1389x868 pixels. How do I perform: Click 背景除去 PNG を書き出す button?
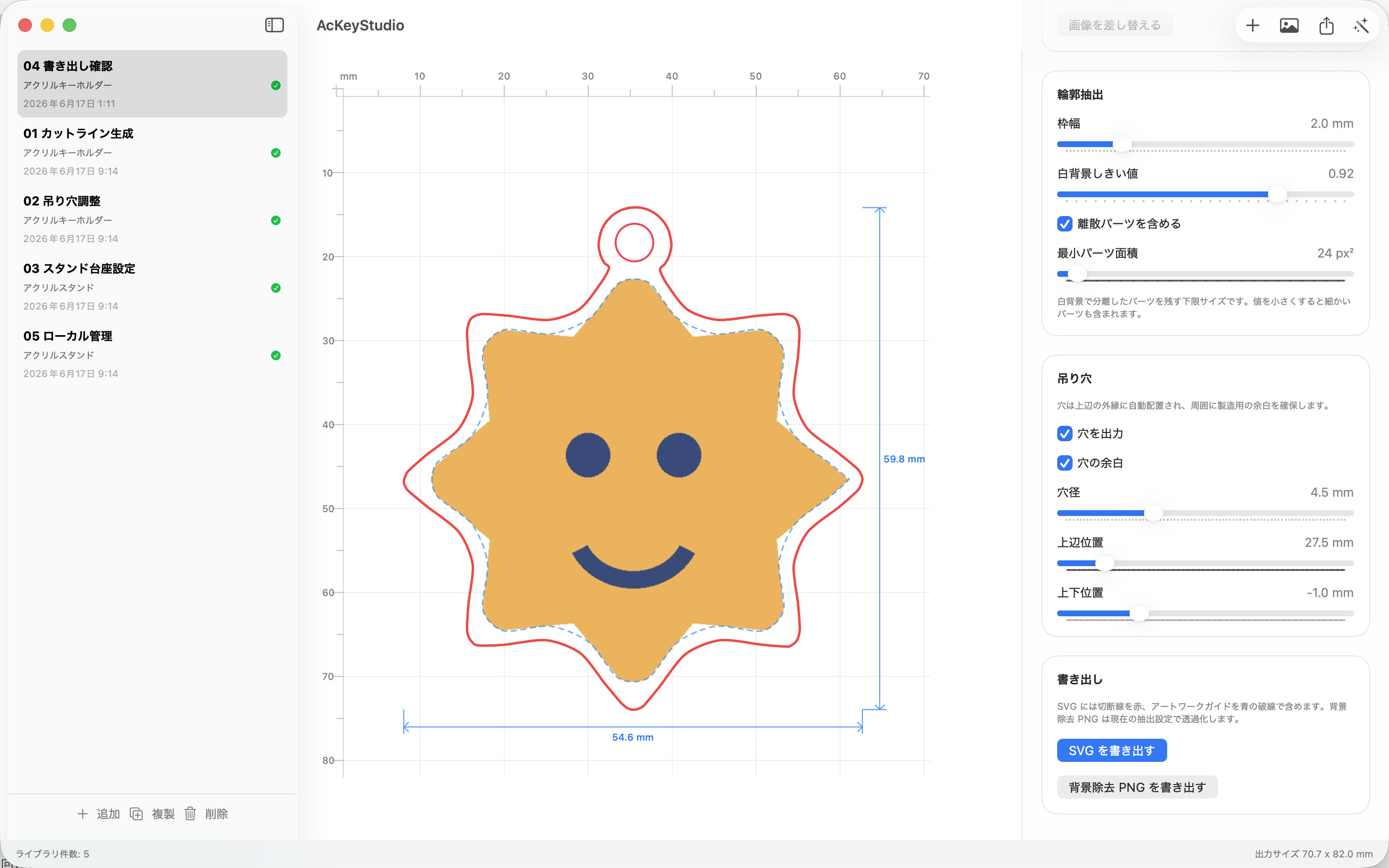pyautogui.click(x=1137, y=787)
